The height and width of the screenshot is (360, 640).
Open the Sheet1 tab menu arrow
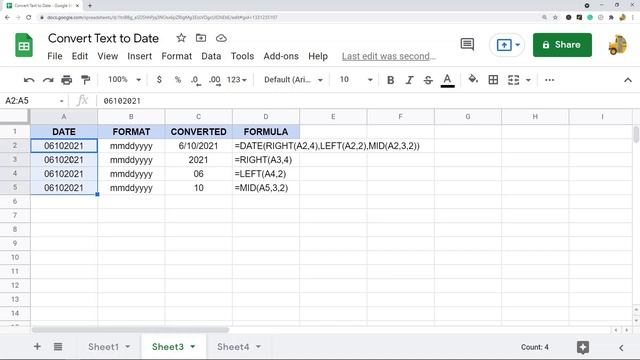click(x=128, y=347)
